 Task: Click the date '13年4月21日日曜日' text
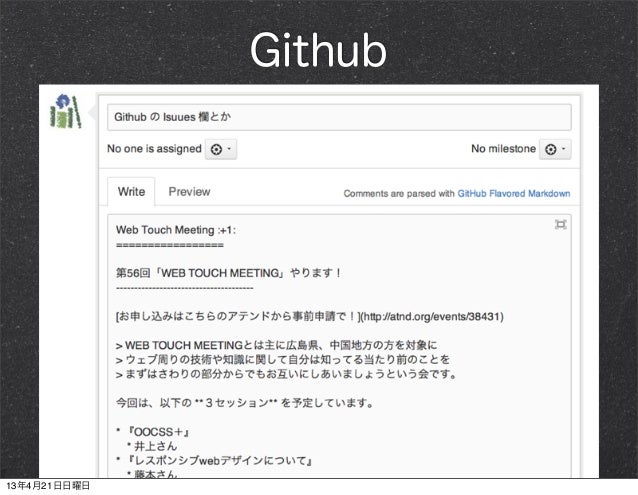point(48,486)
